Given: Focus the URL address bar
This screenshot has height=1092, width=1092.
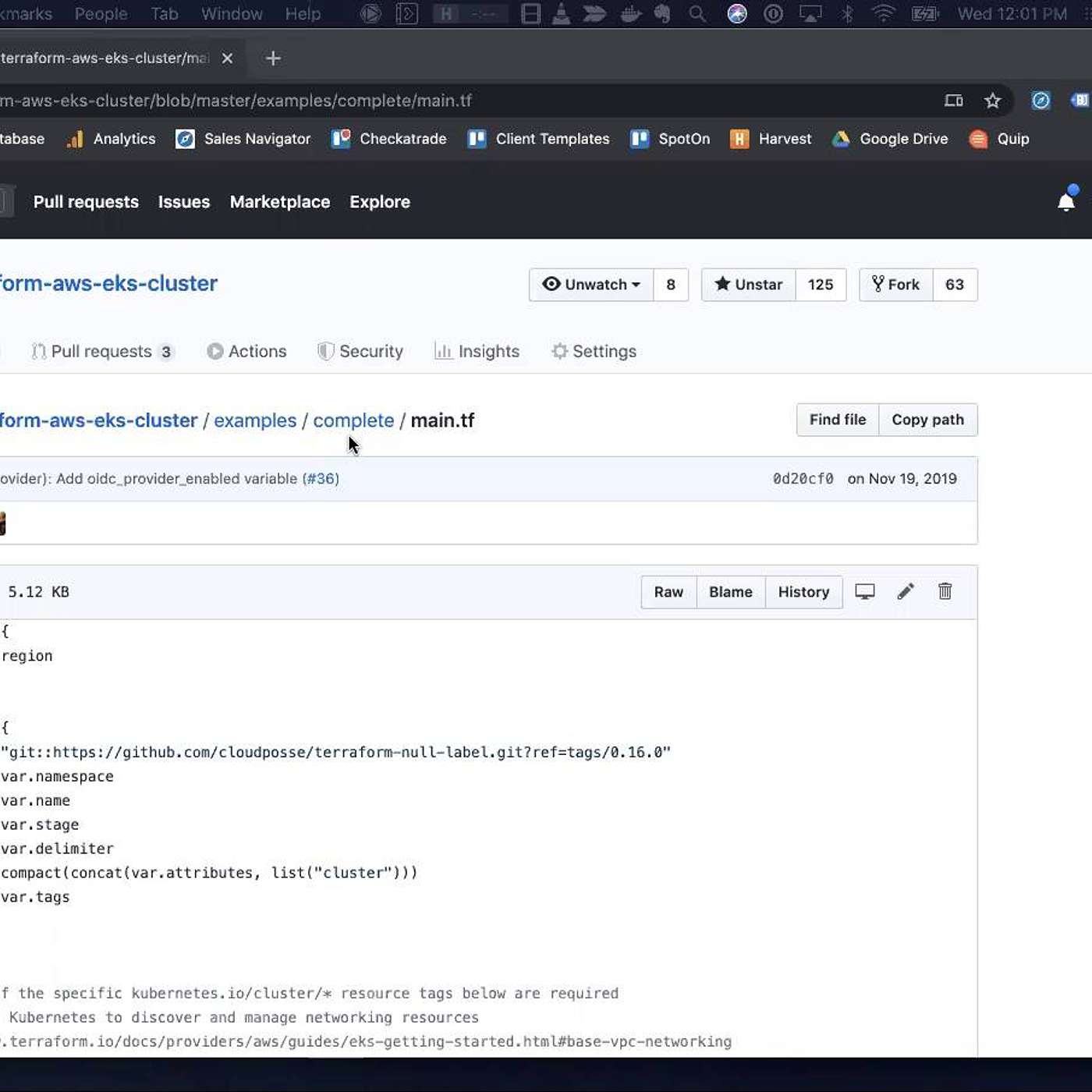Looking at the screenshot, I should tap(468, 101).
